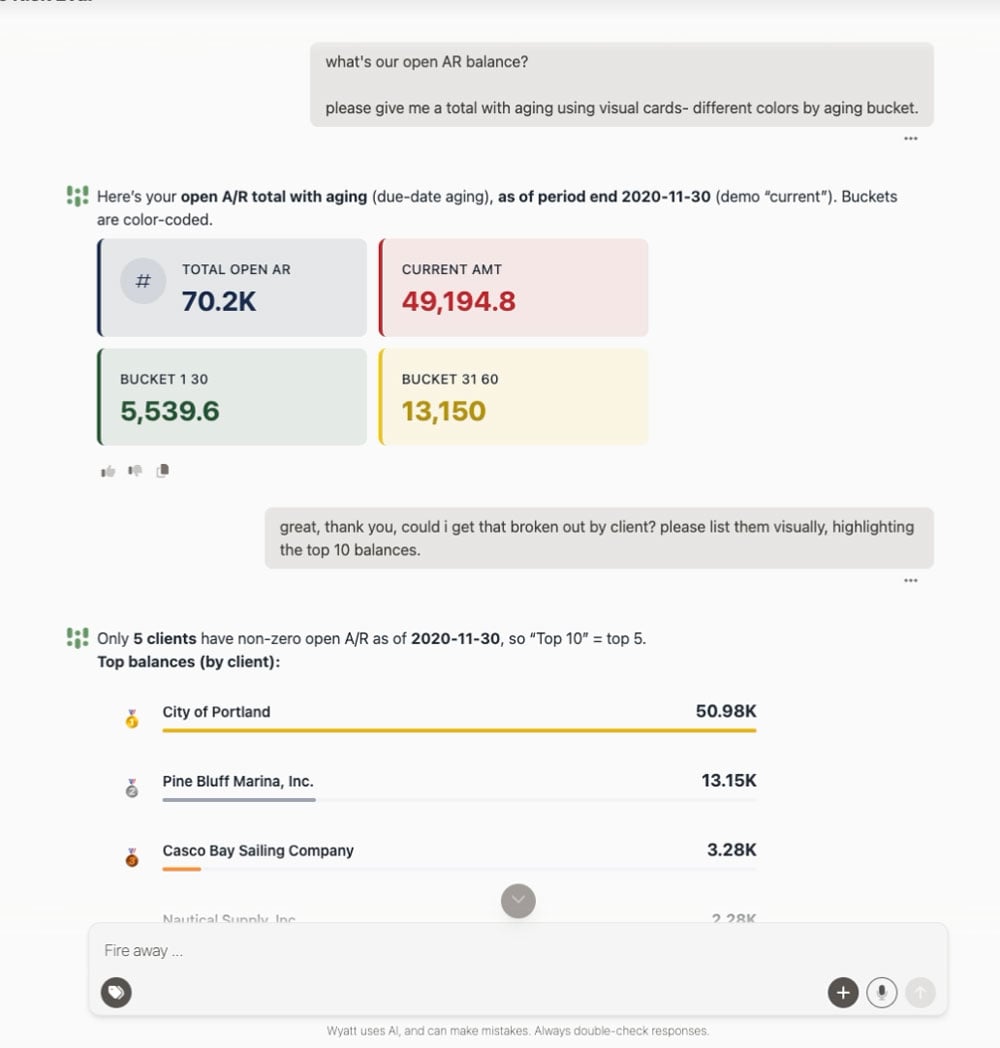Jump to bottom with the down-chevron button

518,901
